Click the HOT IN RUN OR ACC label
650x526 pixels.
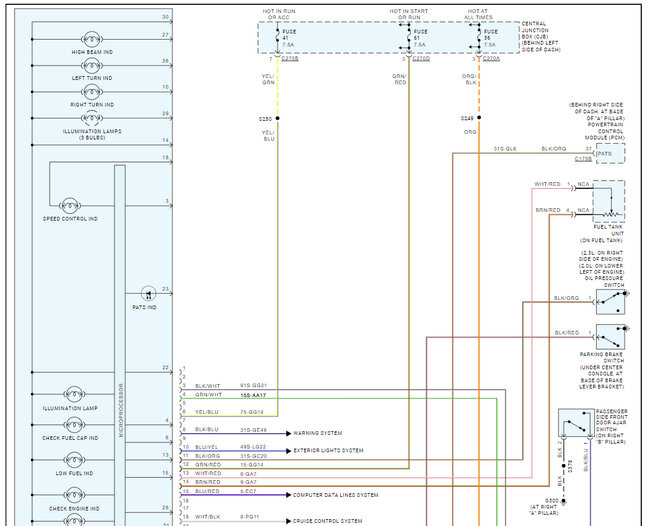[x=279, y=14]
